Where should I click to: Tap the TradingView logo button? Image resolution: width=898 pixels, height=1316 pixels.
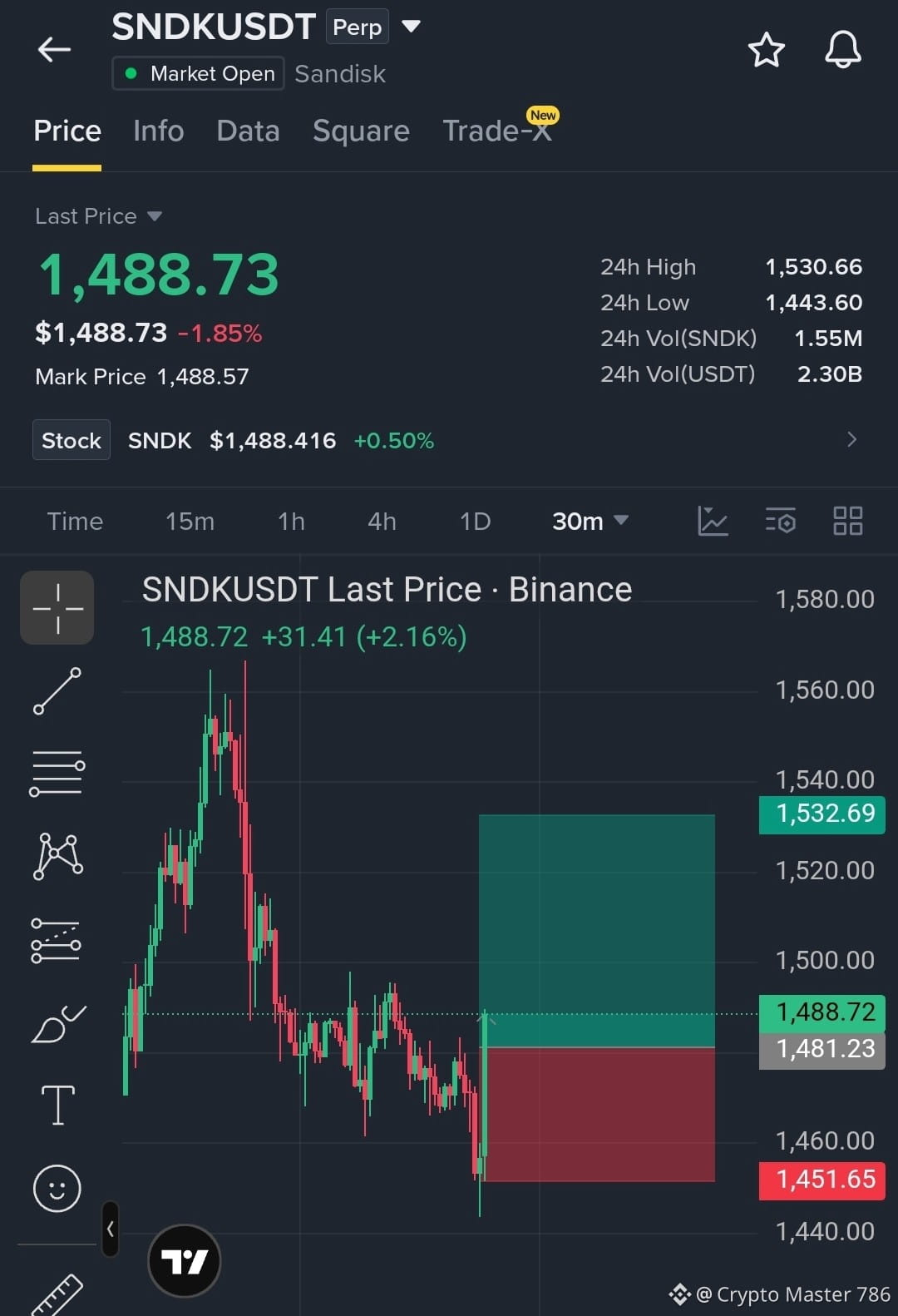pos(184,1261)
